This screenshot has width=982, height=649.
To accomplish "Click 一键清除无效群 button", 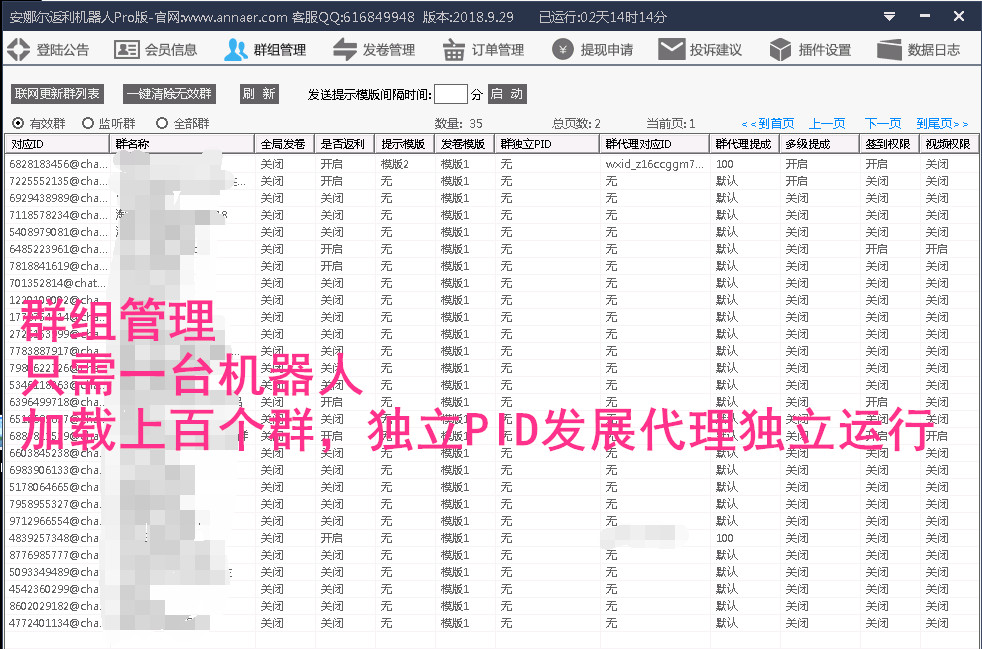I will tap(170, 94).
